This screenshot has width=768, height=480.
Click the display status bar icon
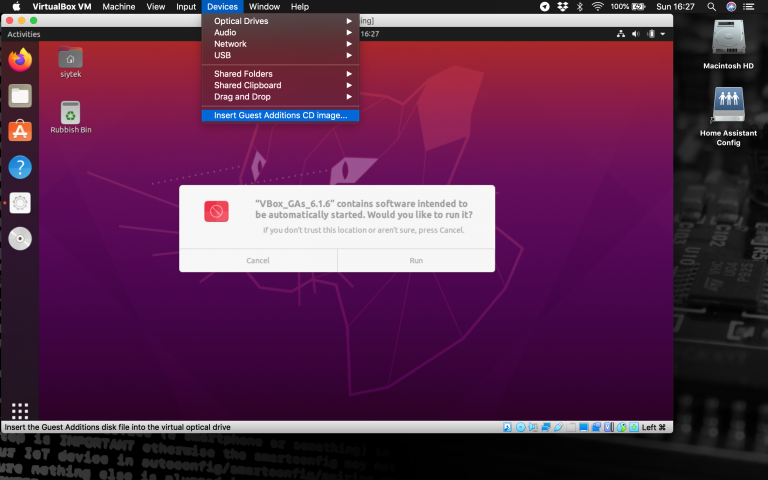583,427
